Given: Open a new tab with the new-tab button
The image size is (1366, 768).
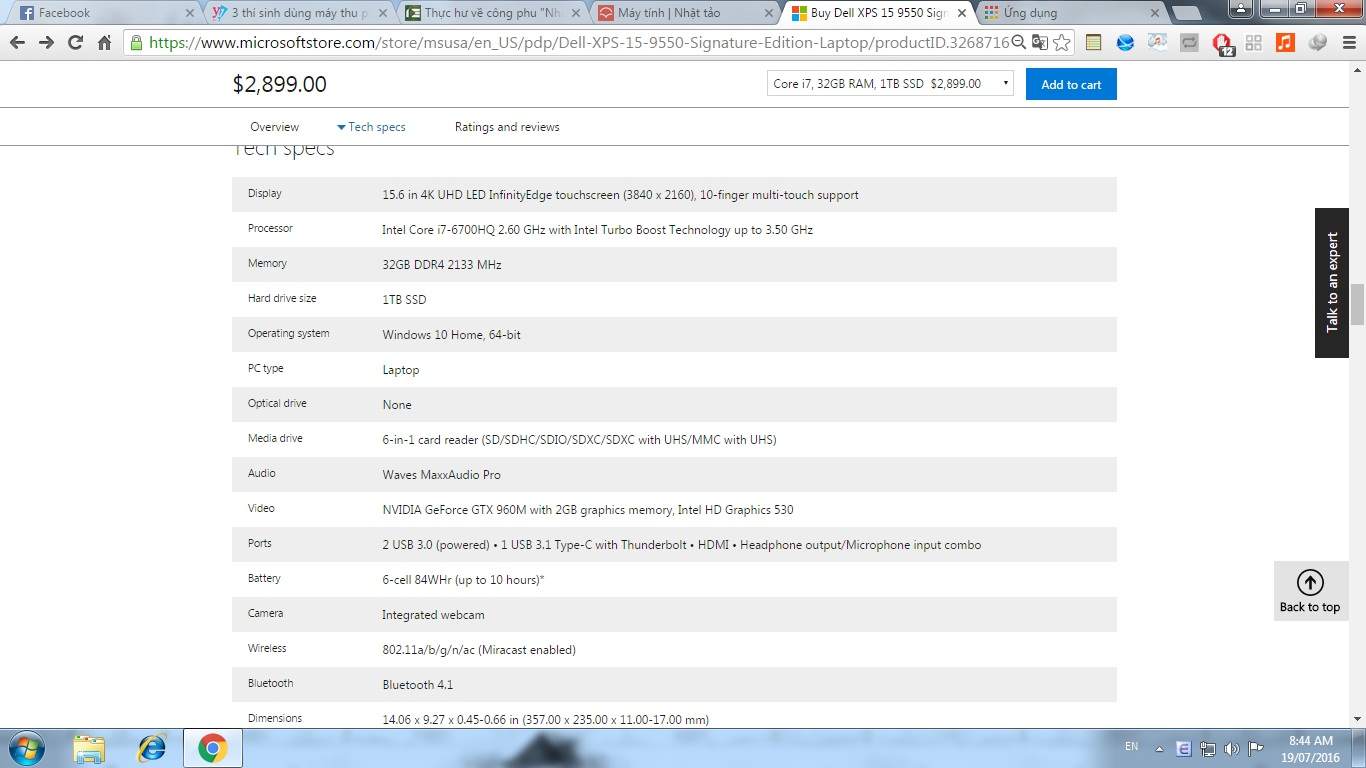Looking at the screenshot, I should tap(1186, 13).
